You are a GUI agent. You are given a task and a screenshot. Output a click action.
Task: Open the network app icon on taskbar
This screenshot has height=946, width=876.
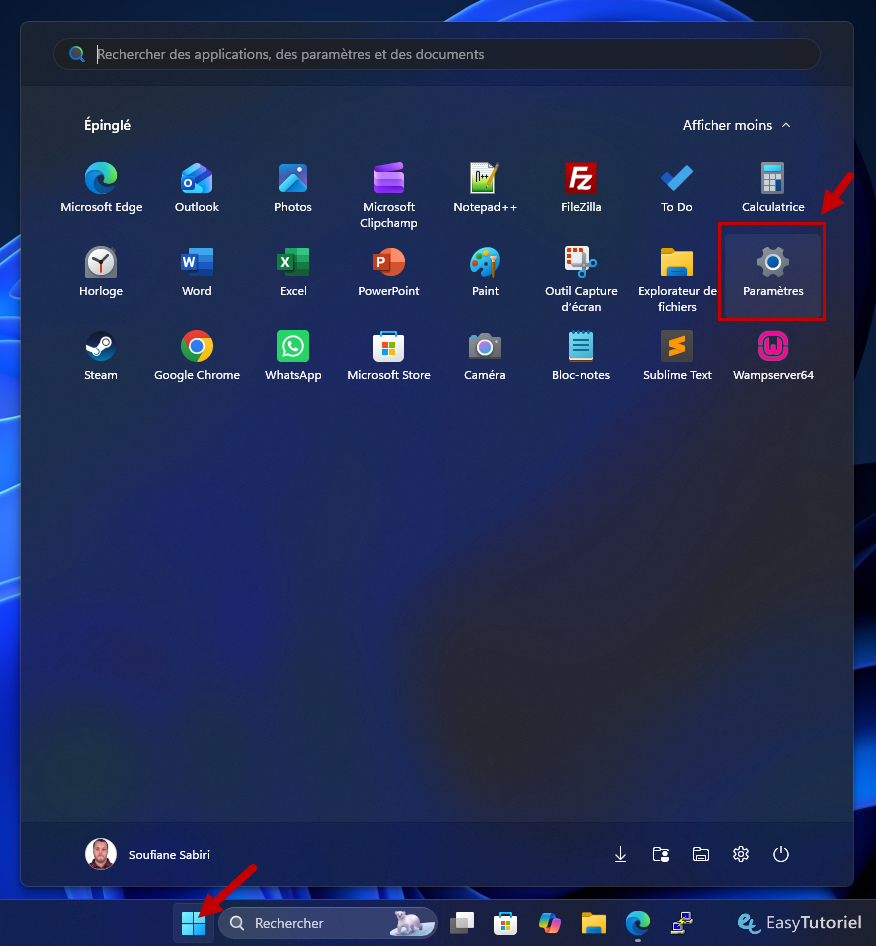click(682, 923)
